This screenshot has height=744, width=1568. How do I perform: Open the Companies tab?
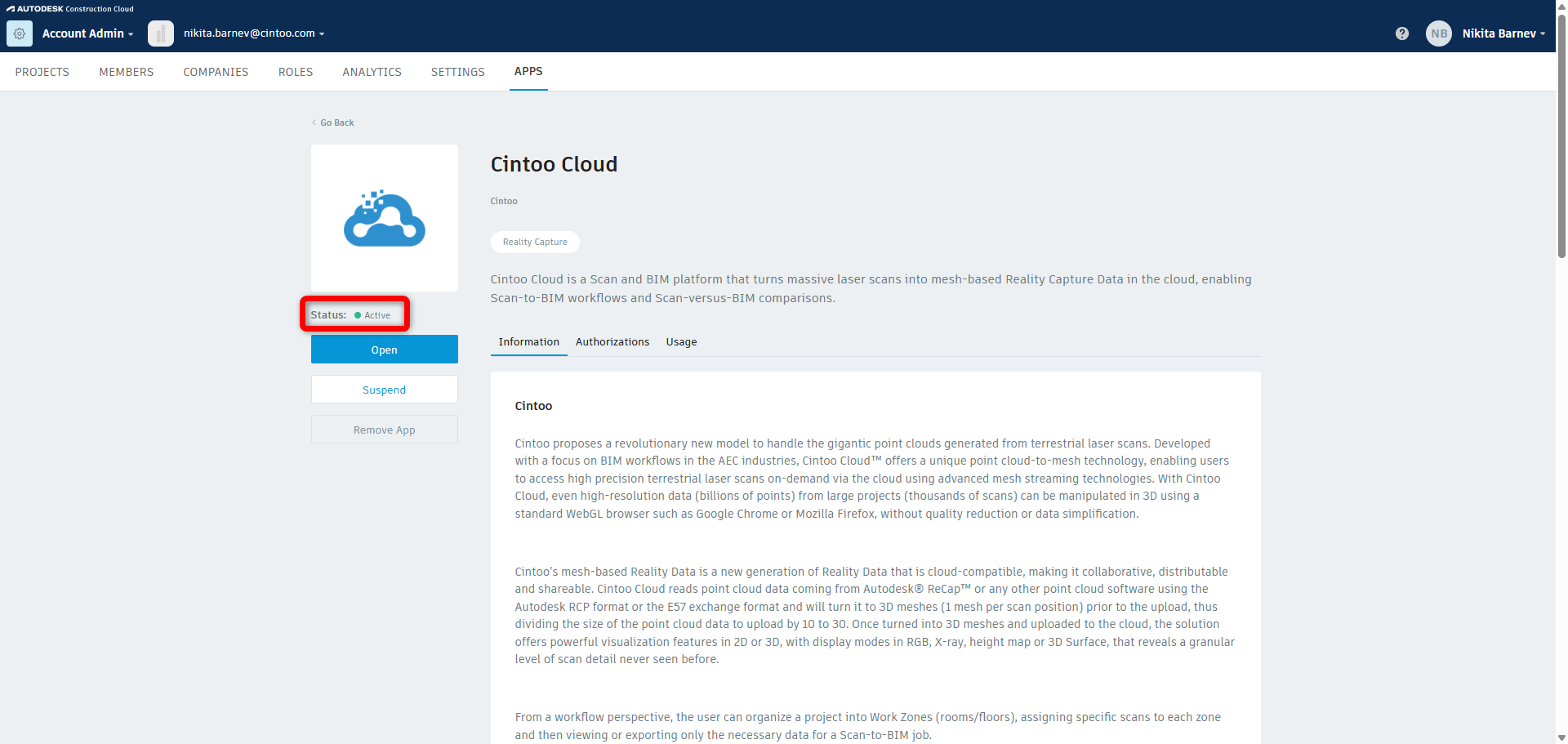pos(216,72)
